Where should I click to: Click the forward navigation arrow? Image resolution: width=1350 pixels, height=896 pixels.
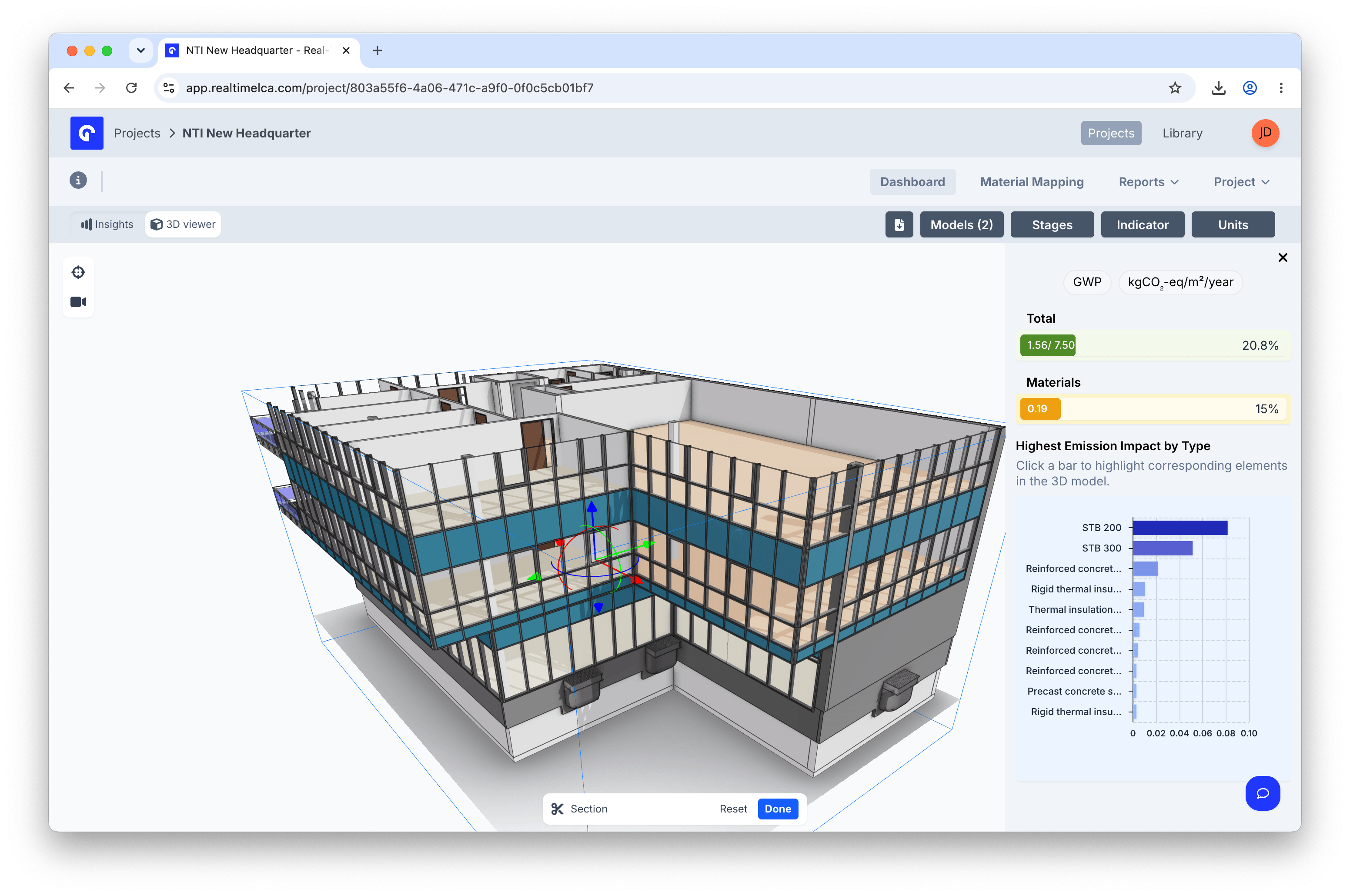click(x=100, y=88)
